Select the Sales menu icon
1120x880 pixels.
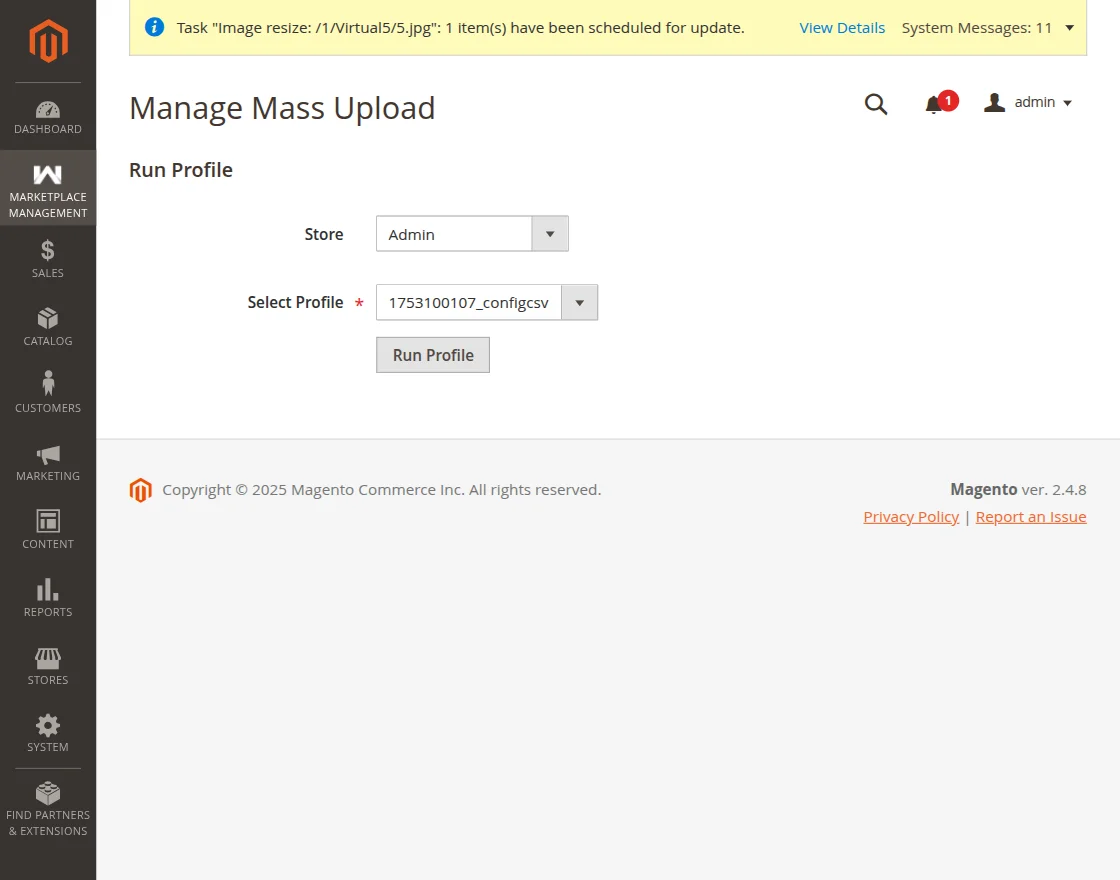[47, 258]
